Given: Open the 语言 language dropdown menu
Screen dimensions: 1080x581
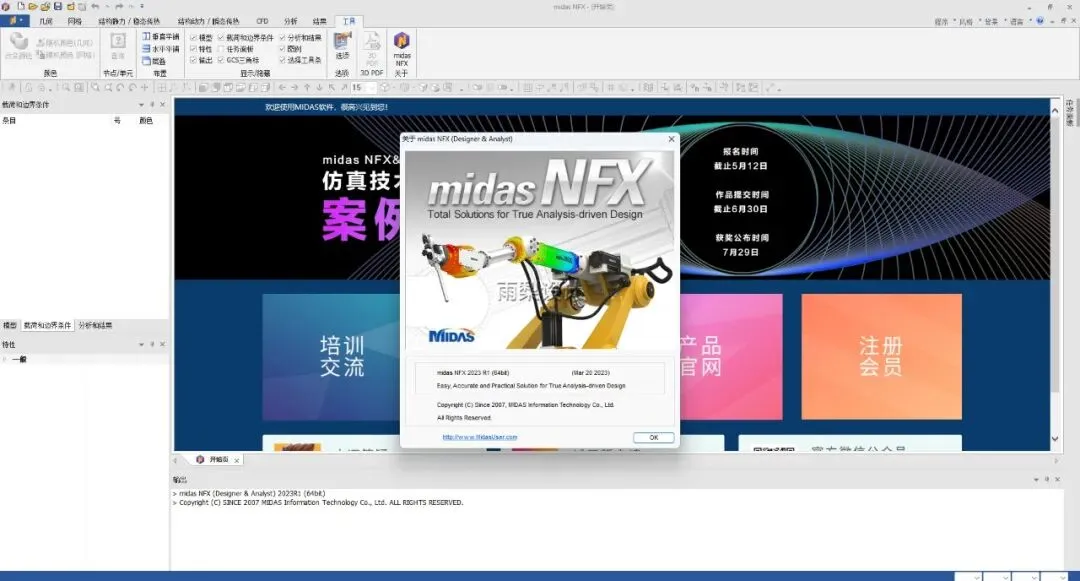Looking at the screenshot, I should coord(1019,21).
